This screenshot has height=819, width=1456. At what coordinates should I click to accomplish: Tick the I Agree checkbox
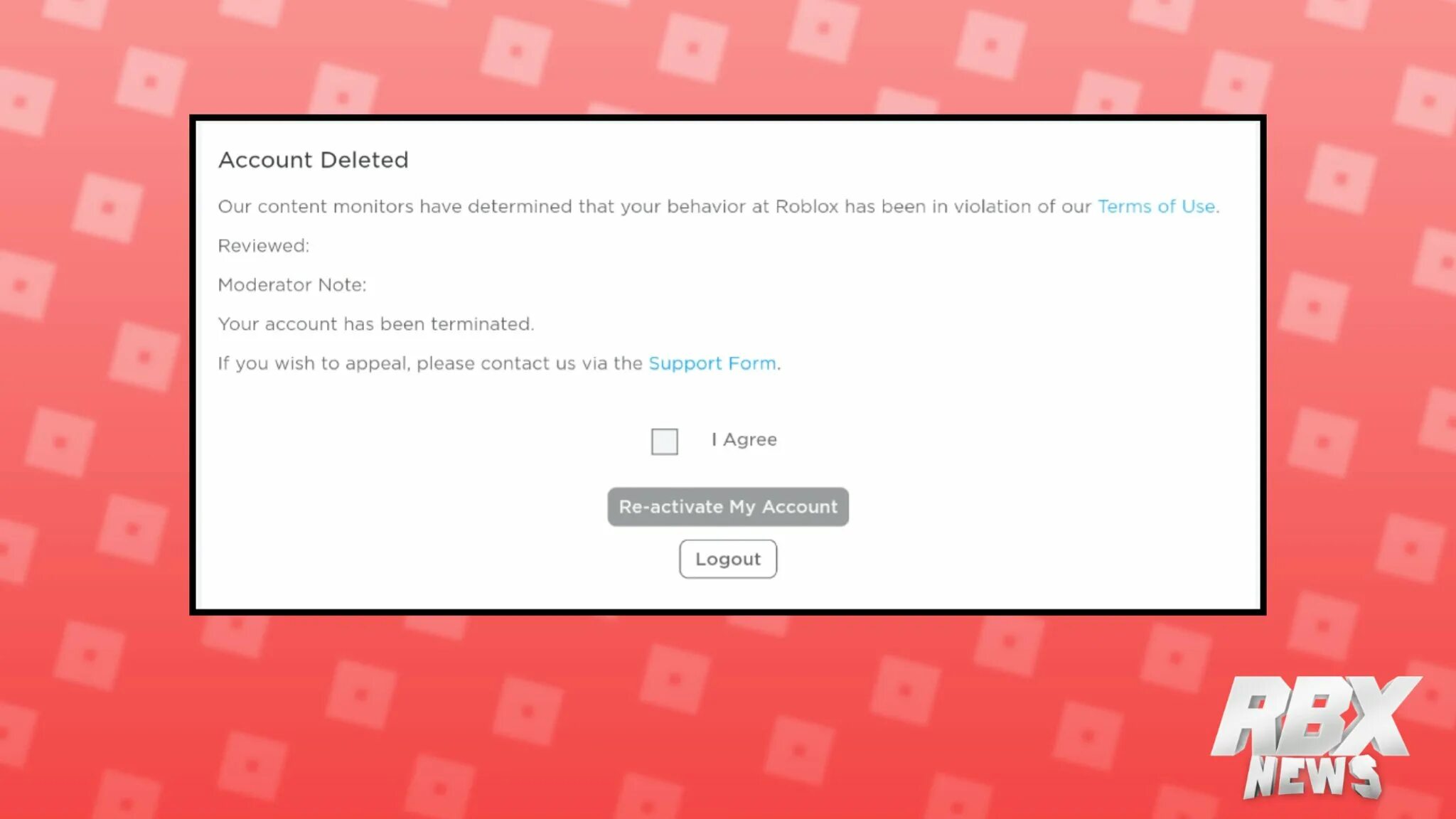(x=664, y=441)
